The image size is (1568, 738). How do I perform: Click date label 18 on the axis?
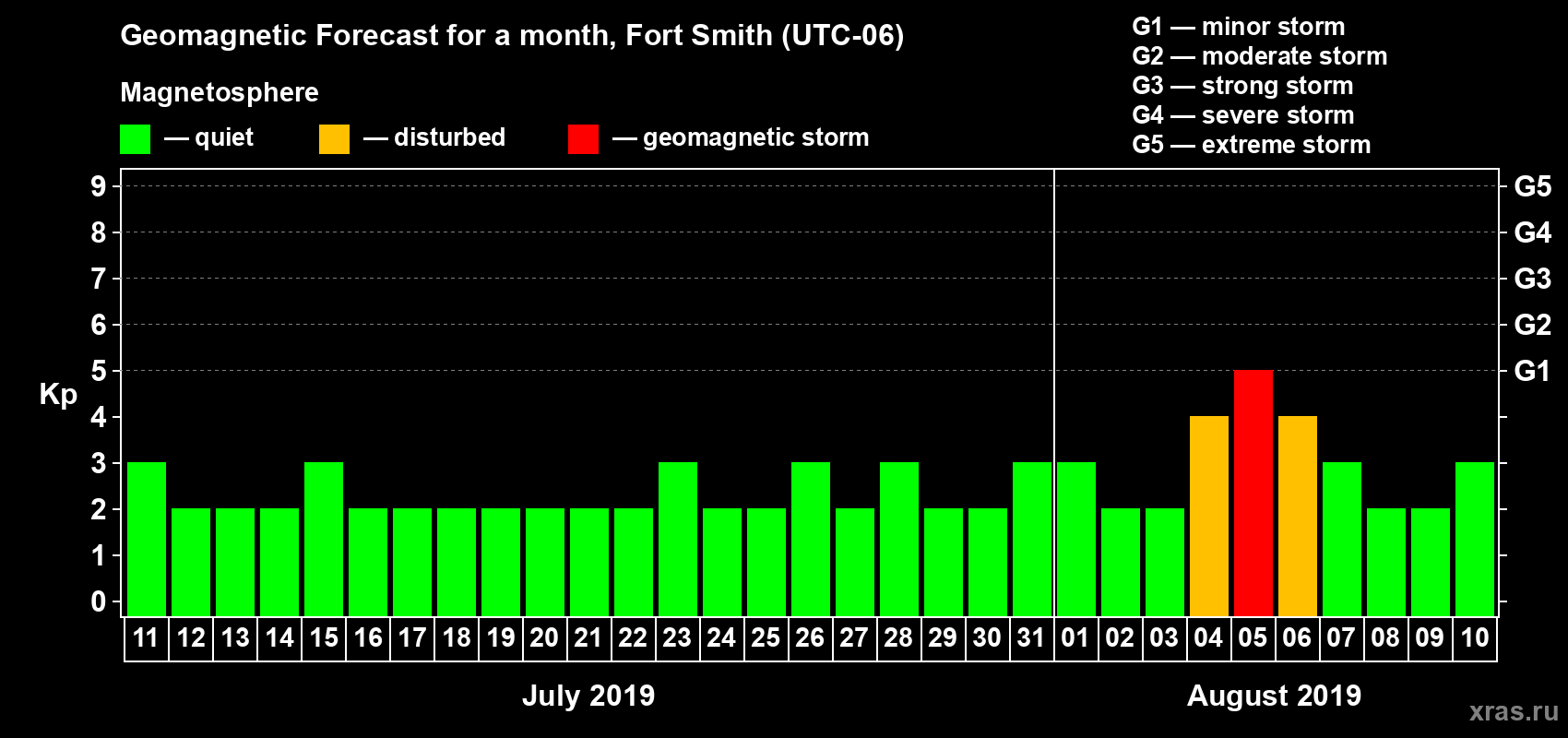click(x=457, y=638)
